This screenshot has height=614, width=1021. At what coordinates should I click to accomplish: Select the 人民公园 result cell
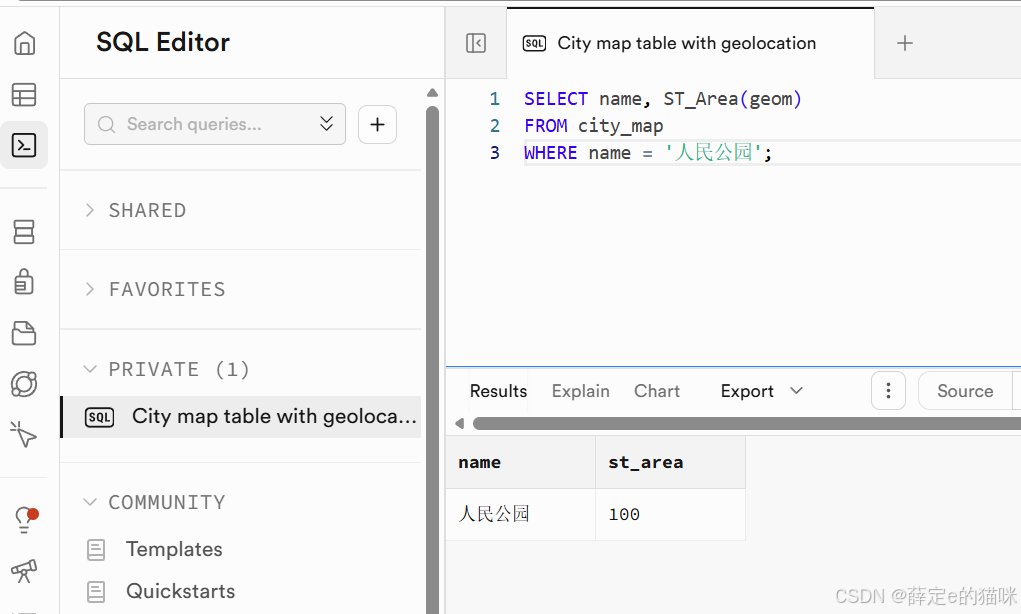tap(520, 514)
